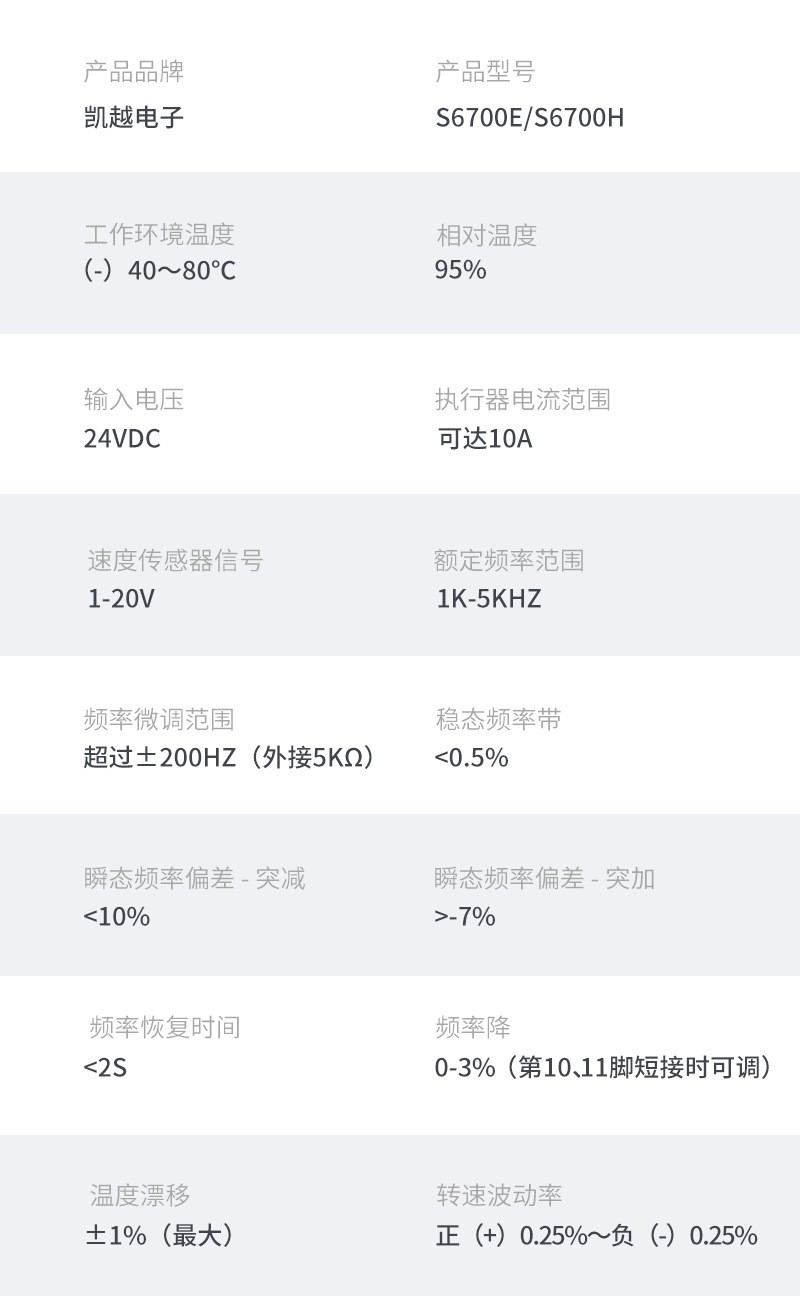
Task: Click the 稳态频率带 label
Action: 498,720
